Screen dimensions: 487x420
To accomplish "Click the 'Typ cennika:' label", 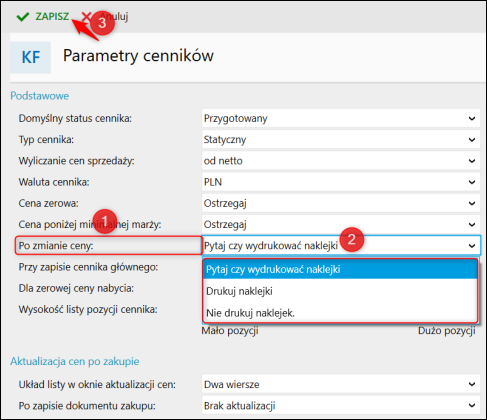I will [46, 139].
